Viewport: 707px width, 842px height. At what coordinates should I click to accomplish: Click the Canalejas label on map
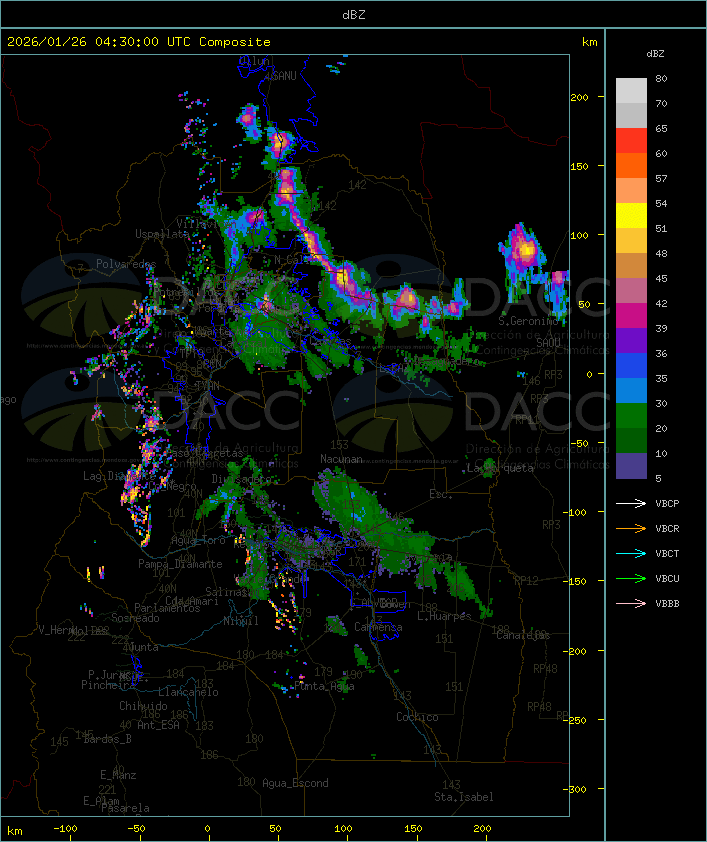pyautogui.click(x=523, y=635)
